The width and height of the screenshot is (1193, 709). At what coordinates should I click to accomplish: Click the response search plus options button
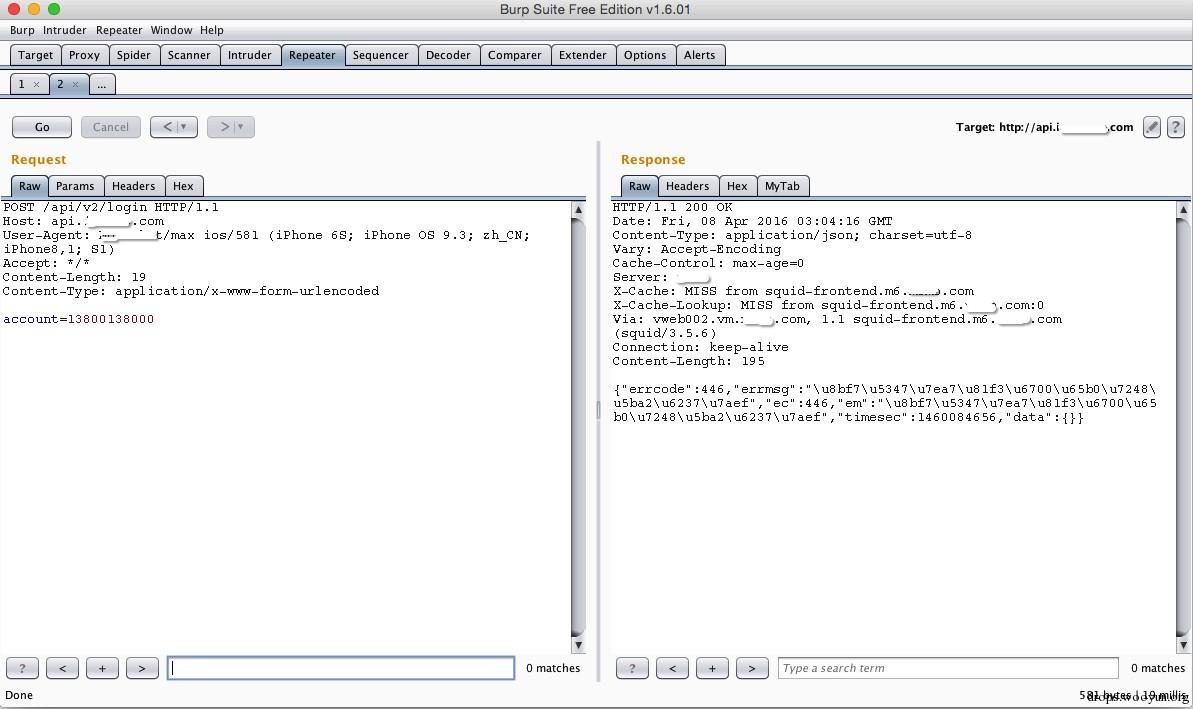click(712, 668)
